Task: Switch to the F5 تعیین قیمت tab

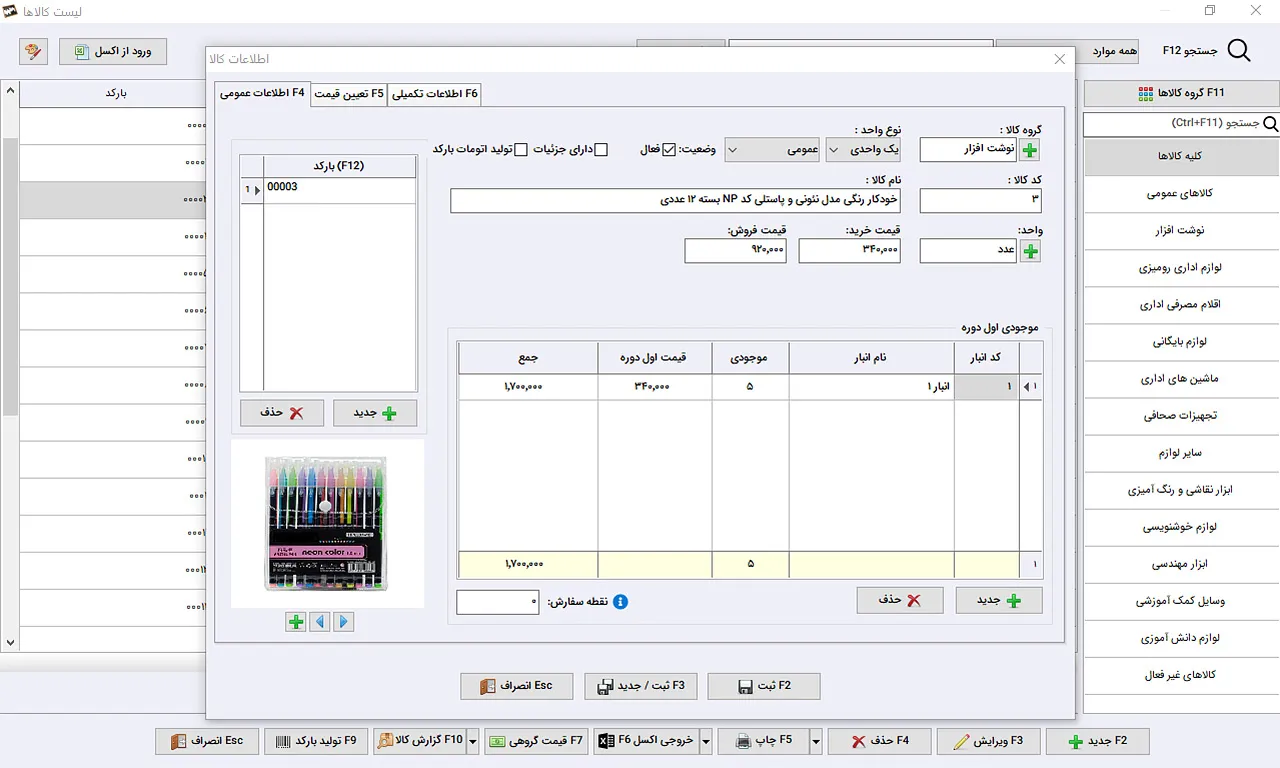Action: tap(349, 94)
